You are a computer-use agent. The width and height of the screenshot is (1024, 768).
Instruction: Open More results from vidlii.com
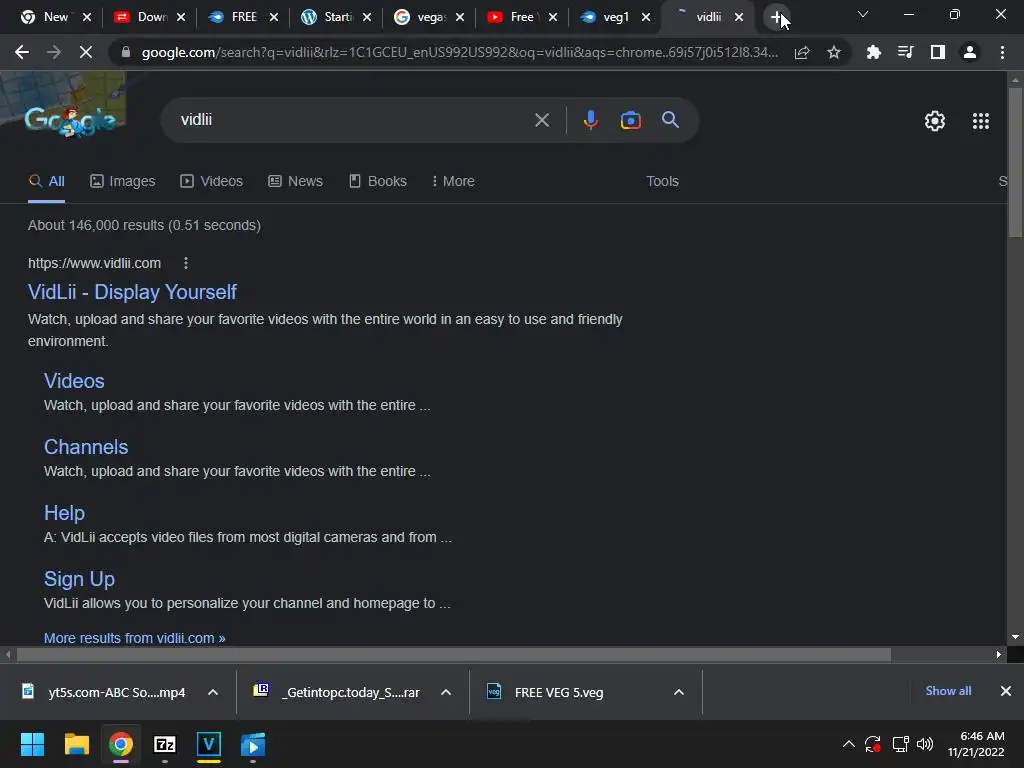[135, 638]
